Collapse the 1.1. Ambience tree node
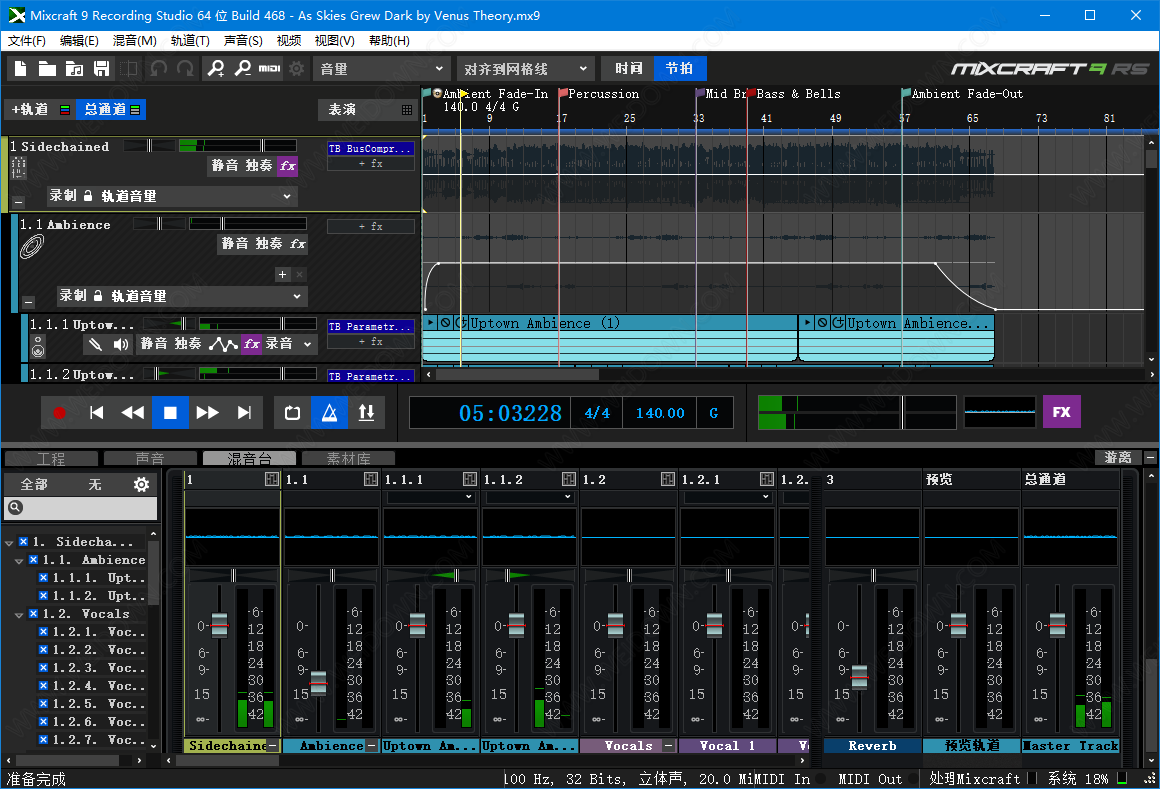Viewport: 1160px width, 789px height. coord(19,560)
